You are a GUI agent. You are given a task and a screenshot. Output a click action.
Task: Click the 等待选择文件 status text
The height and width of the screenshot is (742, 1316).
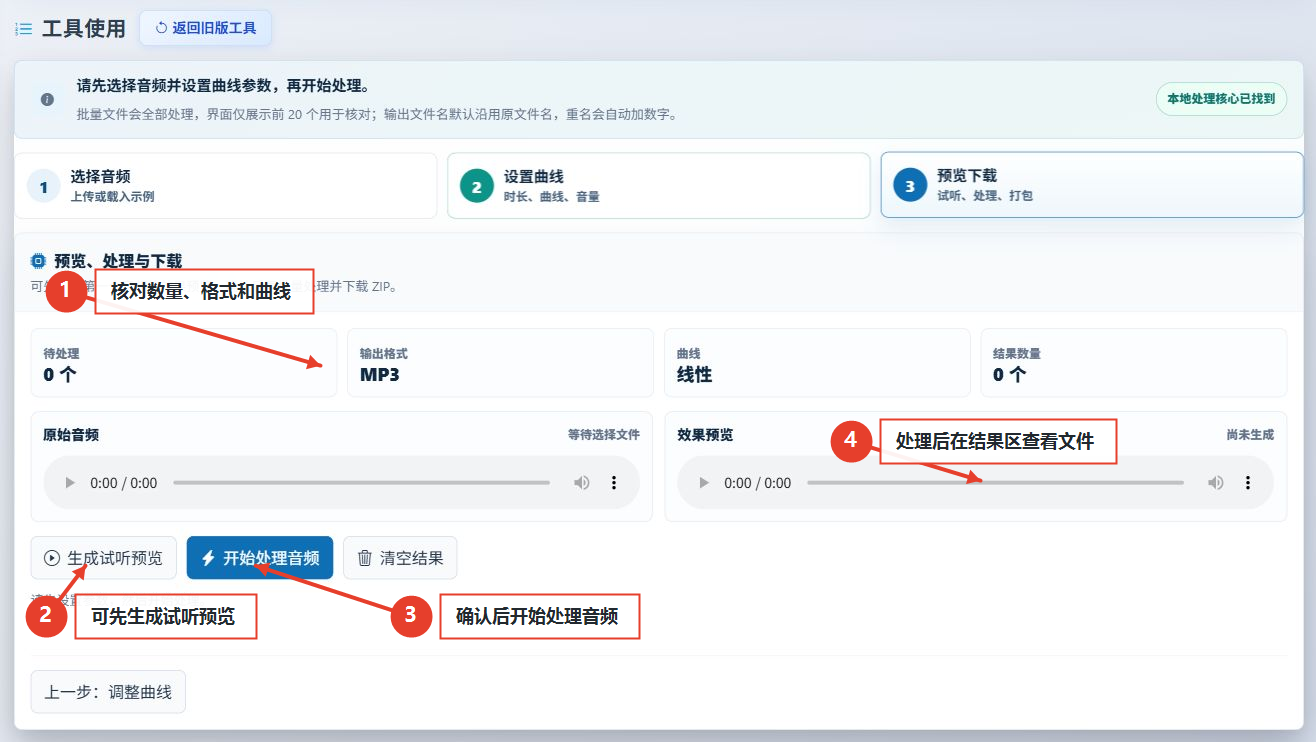(x=604, y=435)
